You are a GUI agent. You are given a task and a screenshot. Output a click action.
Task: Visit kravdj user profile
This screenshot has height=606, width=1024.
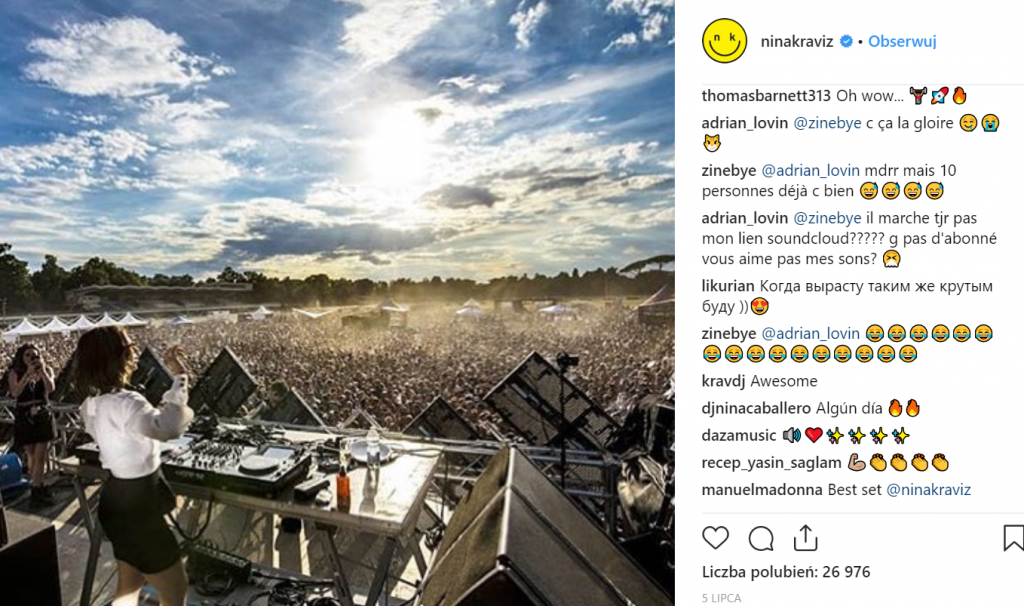pos(724,381)
